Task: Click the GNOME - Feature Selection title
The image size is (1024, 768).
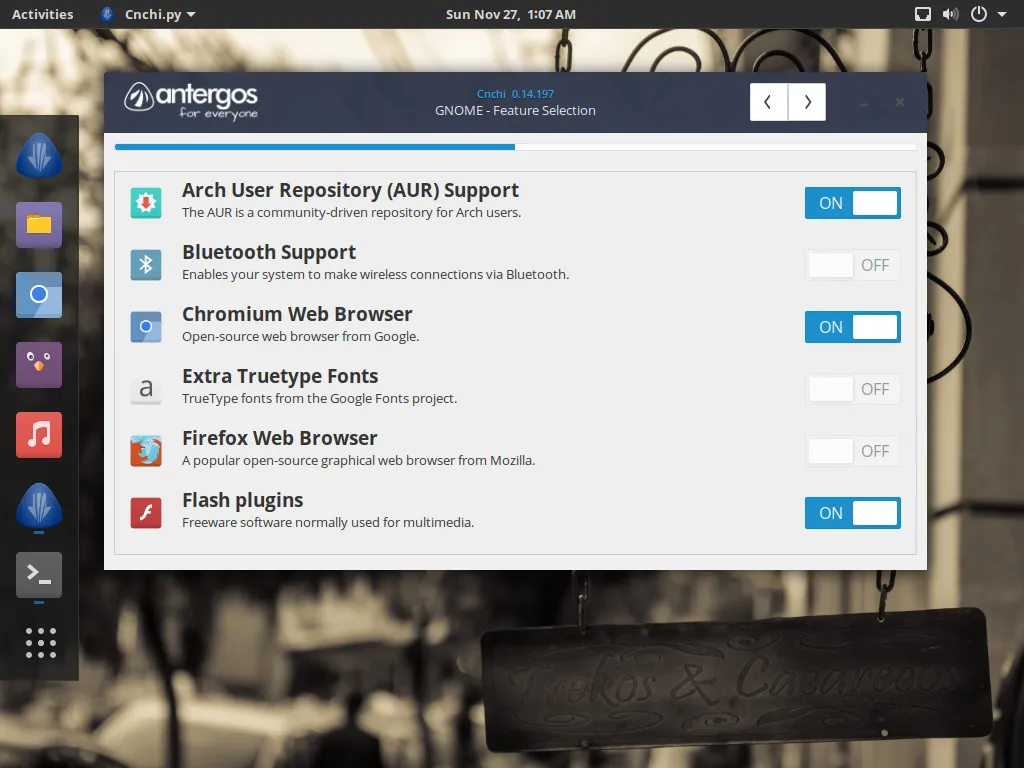Action: [x=515, y=110]
